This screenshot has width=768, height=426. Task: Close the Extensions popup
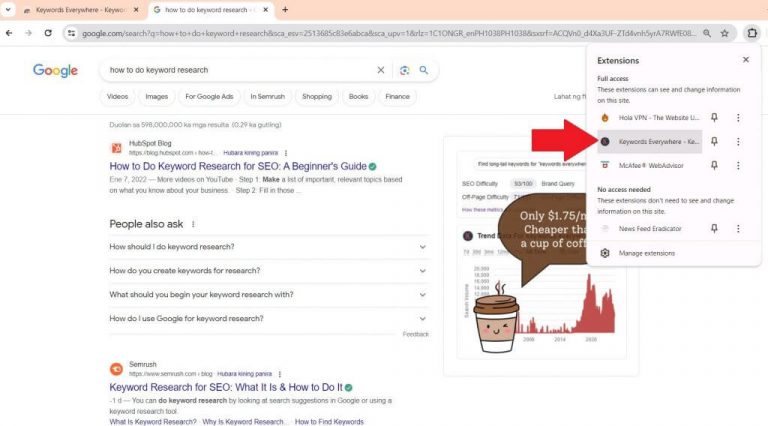(x=746, y=60)
